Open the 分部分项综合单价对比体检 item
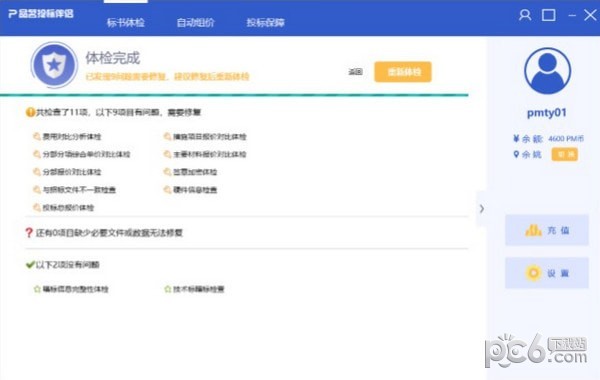The width and height of the screenshot is (600, 380). point(86,154)
